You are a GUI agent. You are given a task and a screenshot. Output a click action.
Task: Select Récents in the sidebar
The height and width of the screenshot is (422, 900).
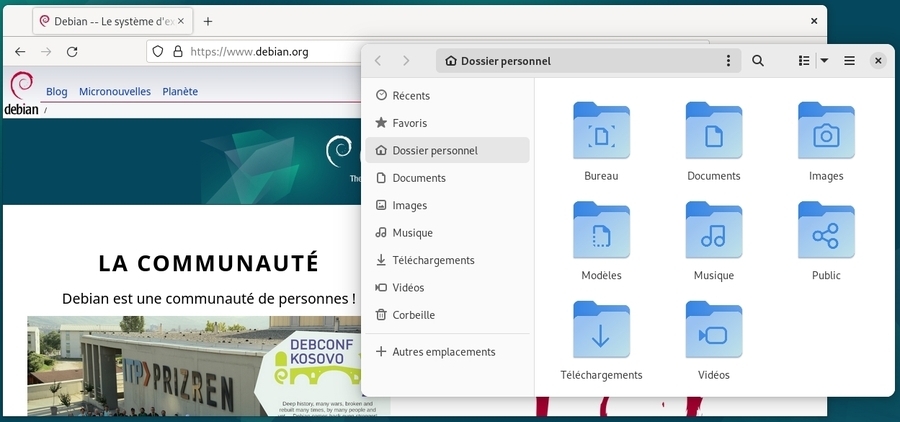[x=447, y=95]
